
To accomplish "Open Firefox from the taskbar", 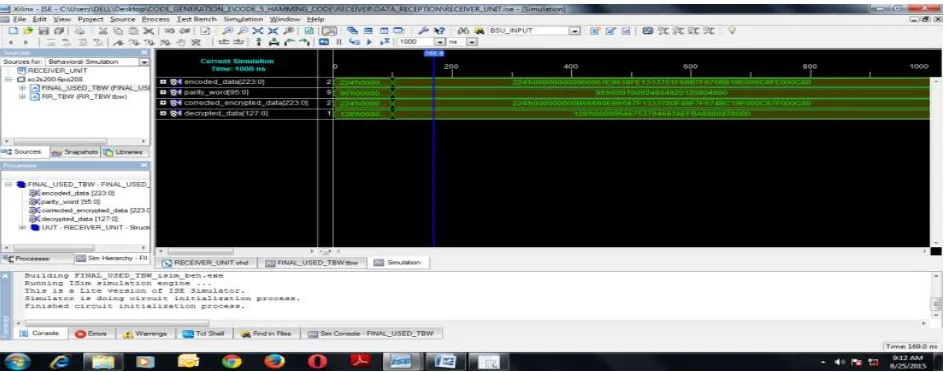I will click(274, 362).
